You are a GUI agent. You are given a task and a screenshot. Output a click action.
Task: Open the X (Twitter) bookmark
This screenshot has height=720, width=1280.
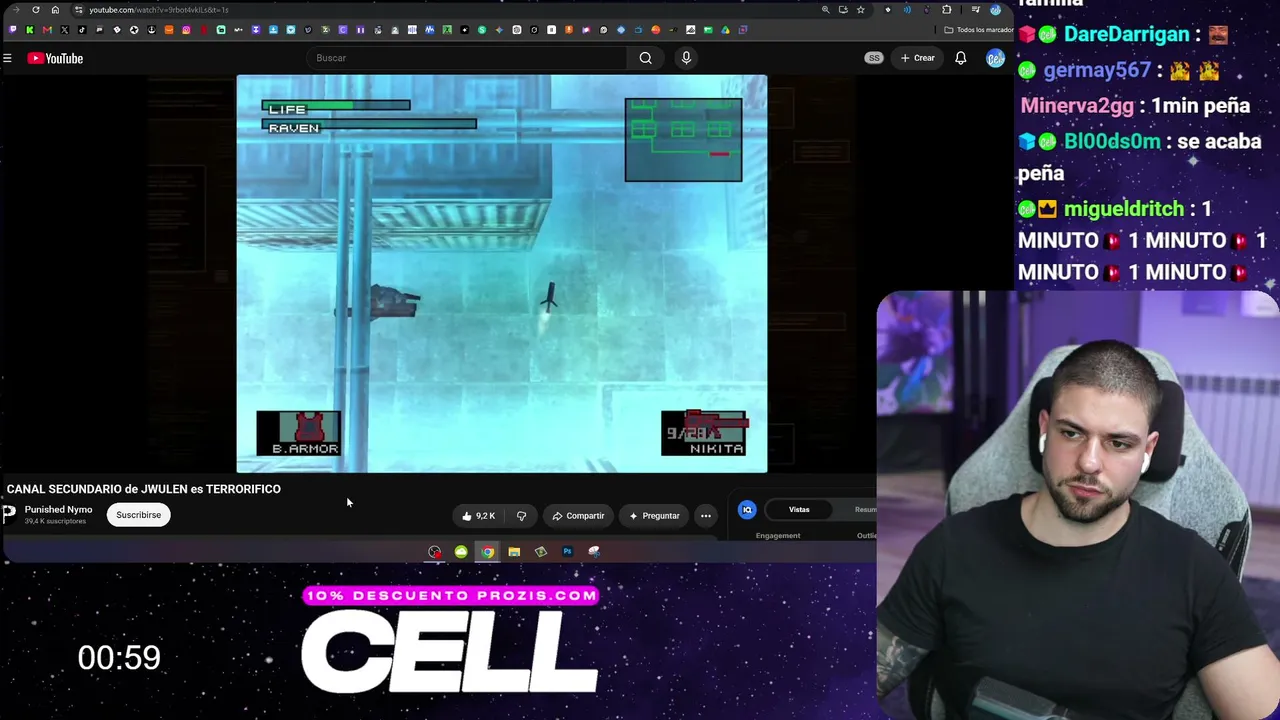(x=64, y=30)
